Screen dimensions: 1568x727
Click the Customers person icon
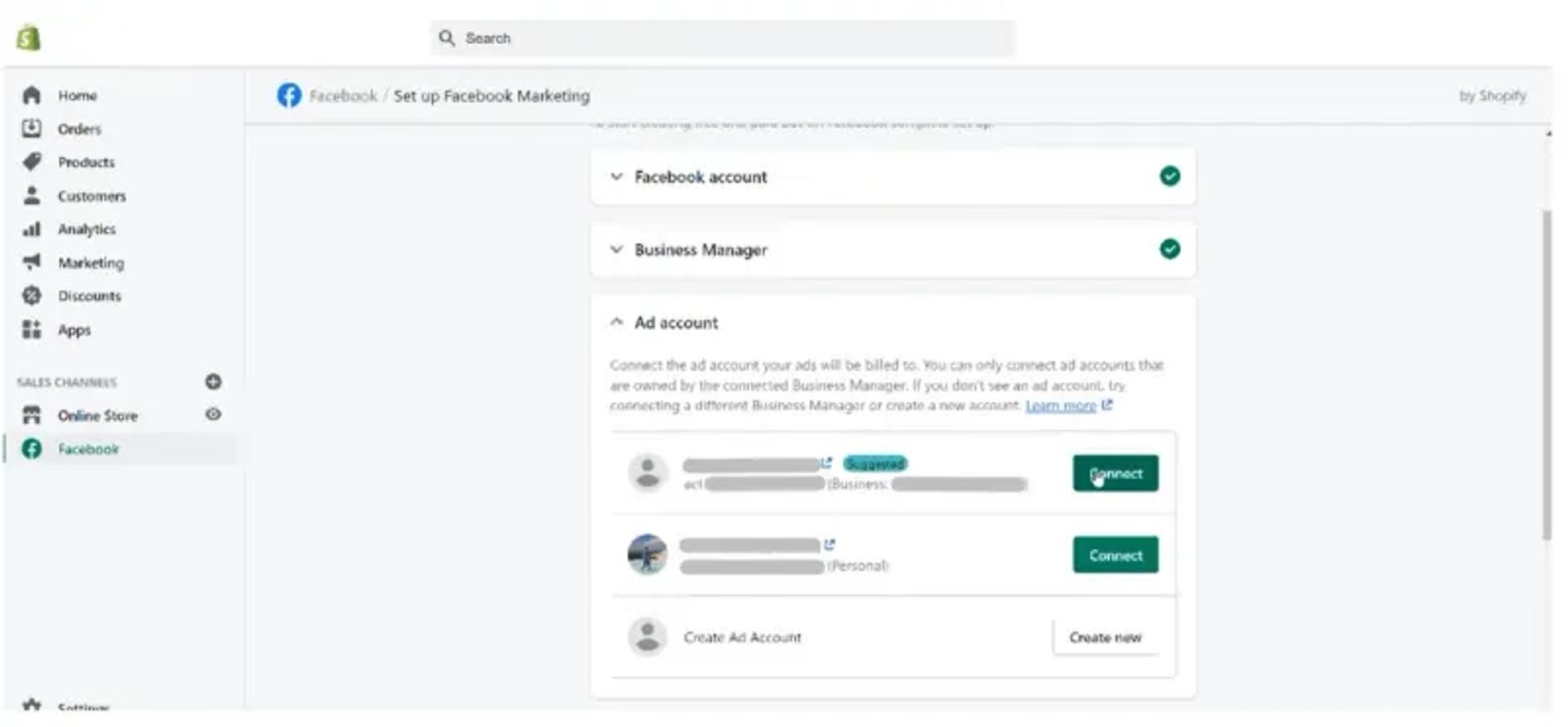pyautogui.click(x=32, y=195)
